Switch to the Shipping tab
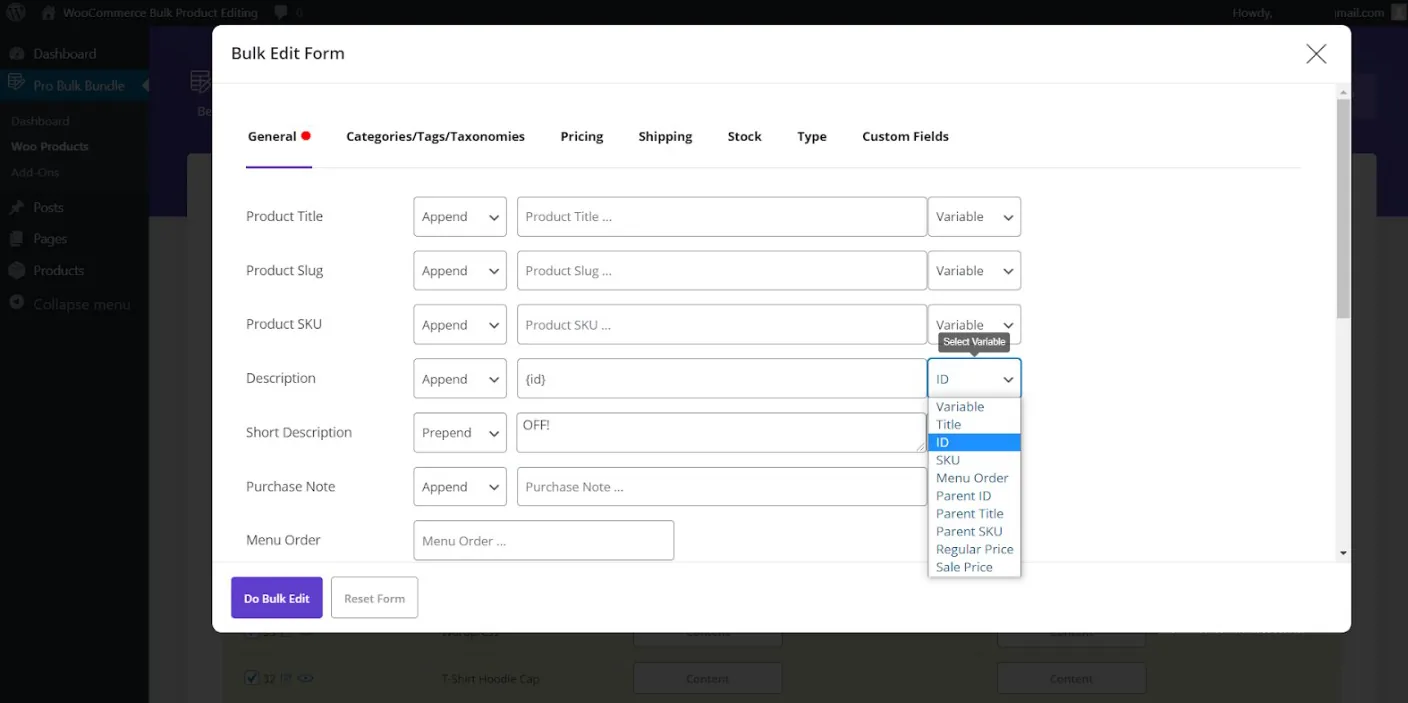1408x703 pixels. (x=665, y=136)
